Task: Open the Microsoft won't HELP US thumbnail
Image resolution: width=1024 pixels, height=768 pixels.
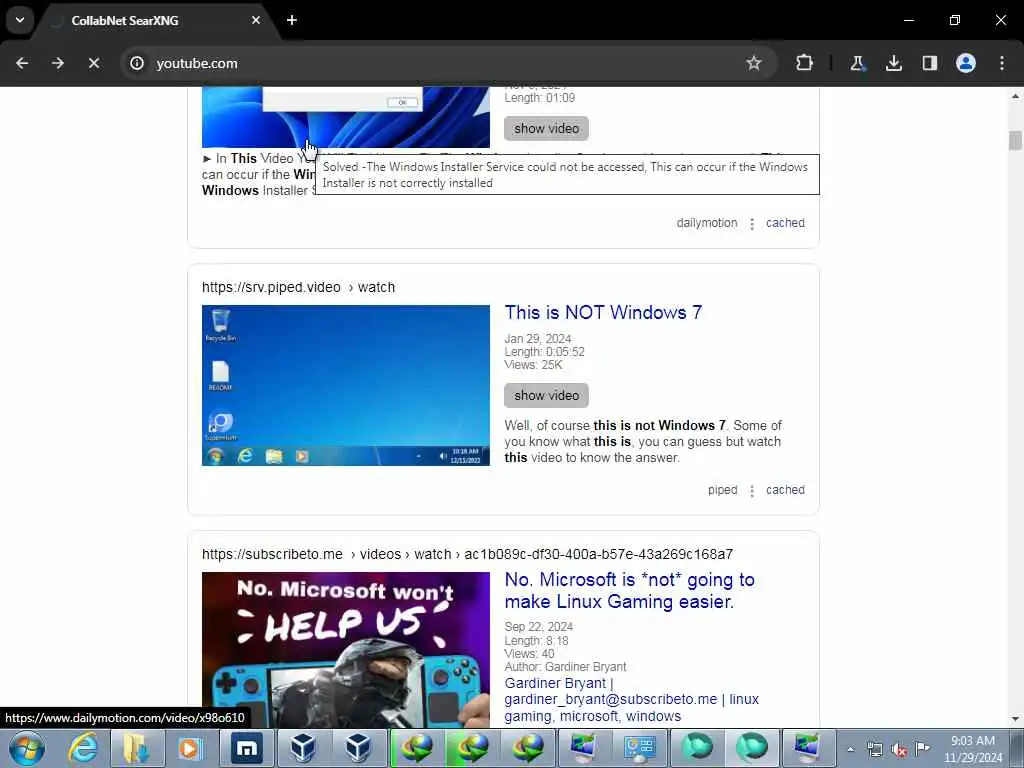Action: click(x=345, y=650)
